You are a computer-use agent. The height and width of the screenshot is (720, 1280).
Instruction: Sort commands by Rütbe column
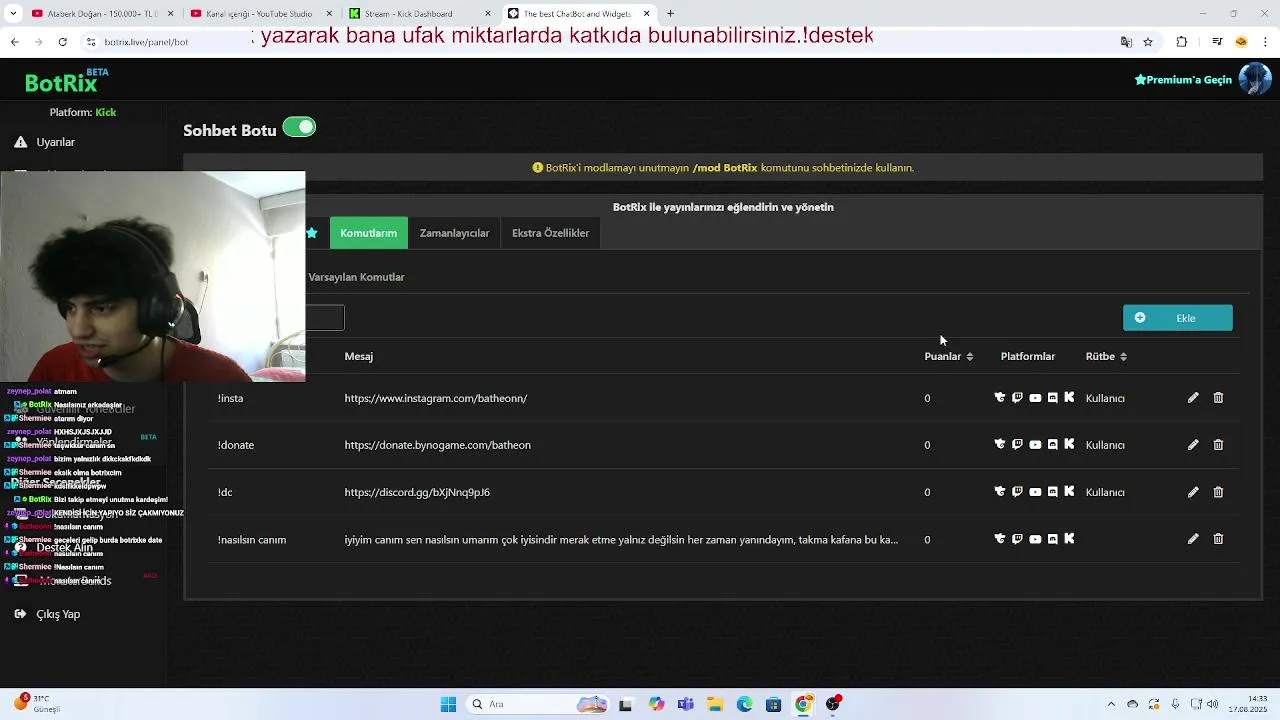click(x=1106, y=356)
